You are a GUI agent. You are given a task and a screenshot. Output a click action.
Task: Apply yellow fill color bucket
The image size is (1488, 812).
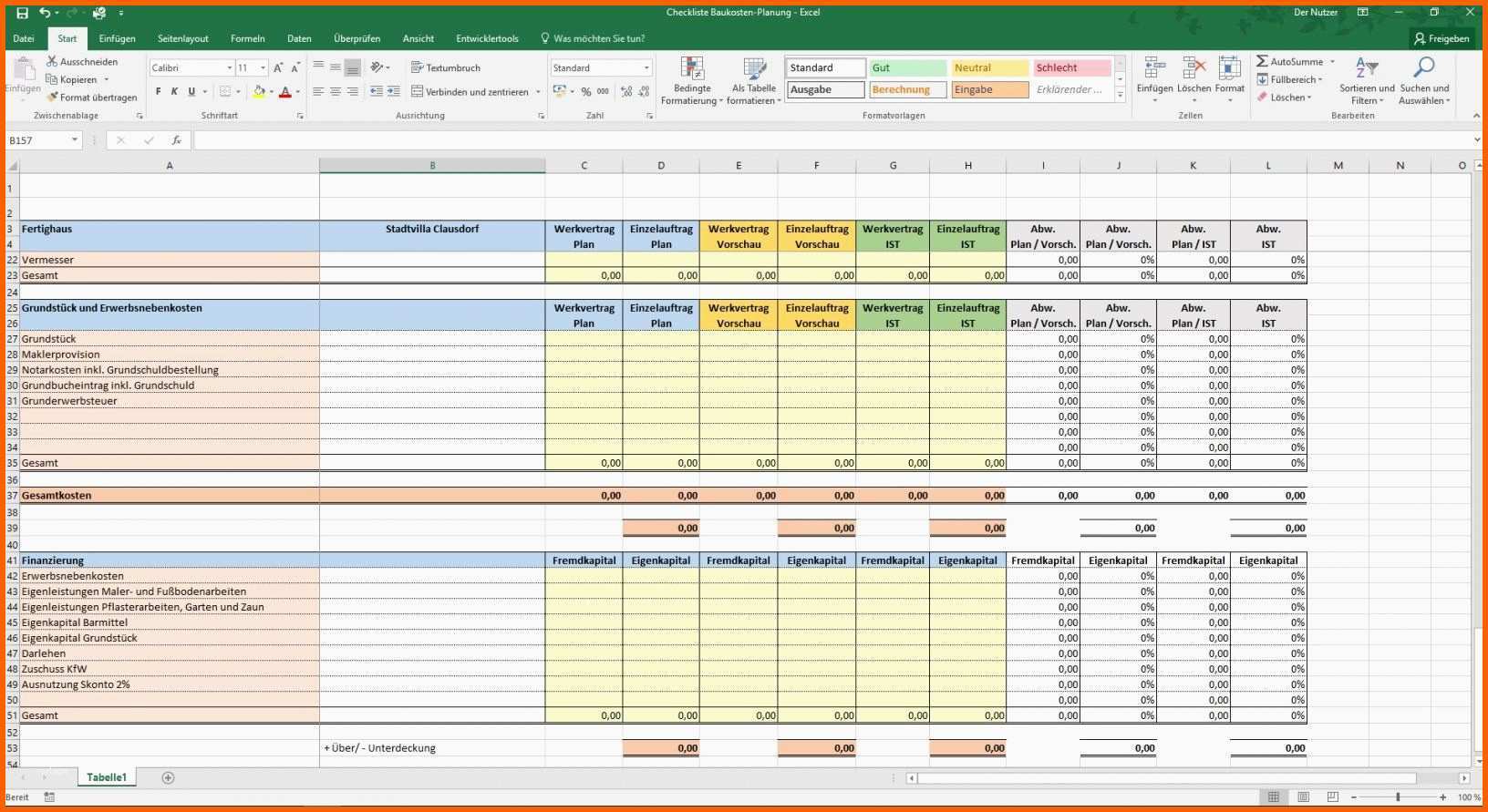pos(259,91)
